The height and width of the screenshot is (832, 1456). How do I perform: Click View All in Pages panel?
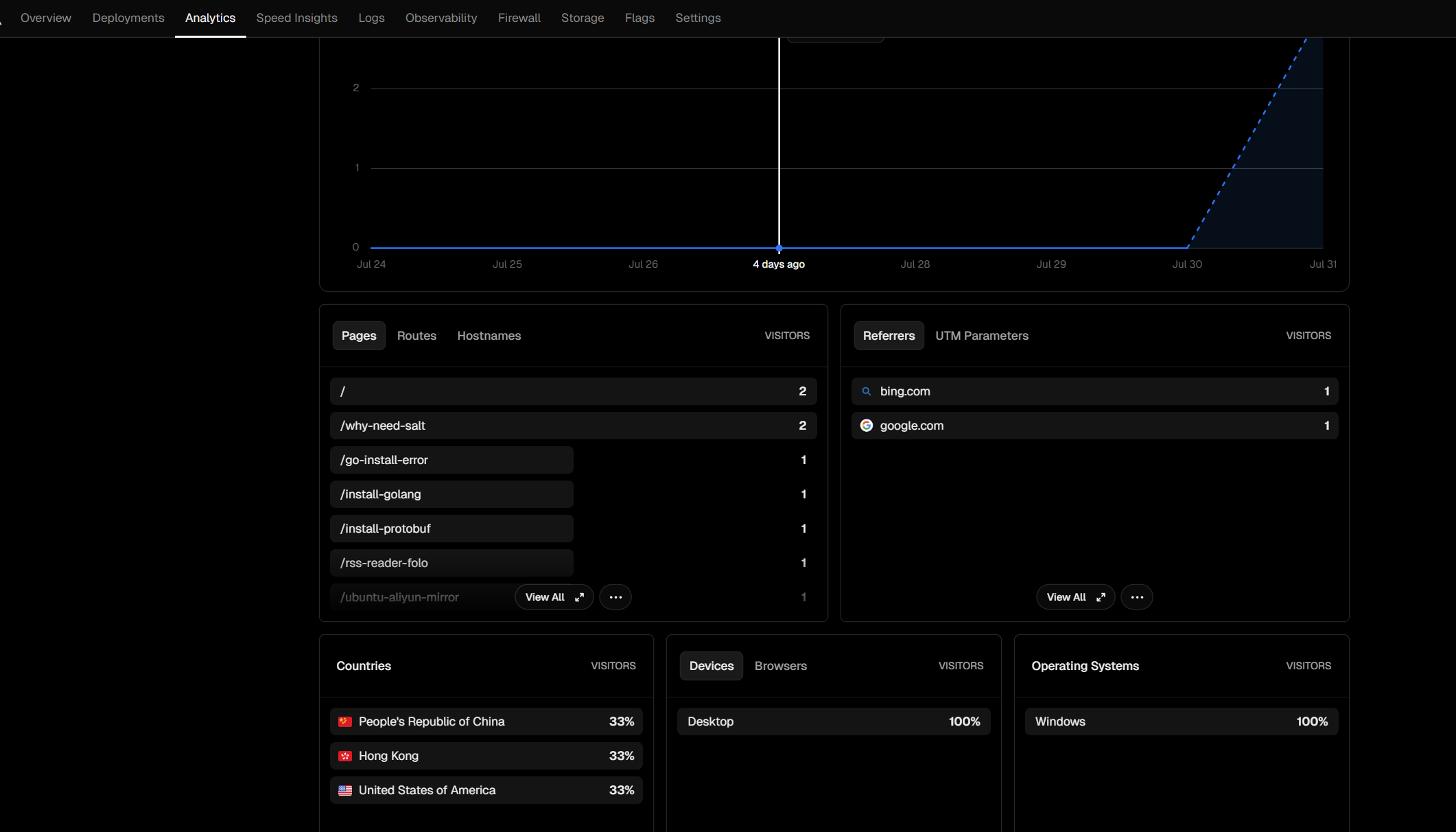click(x=554, y=597)
